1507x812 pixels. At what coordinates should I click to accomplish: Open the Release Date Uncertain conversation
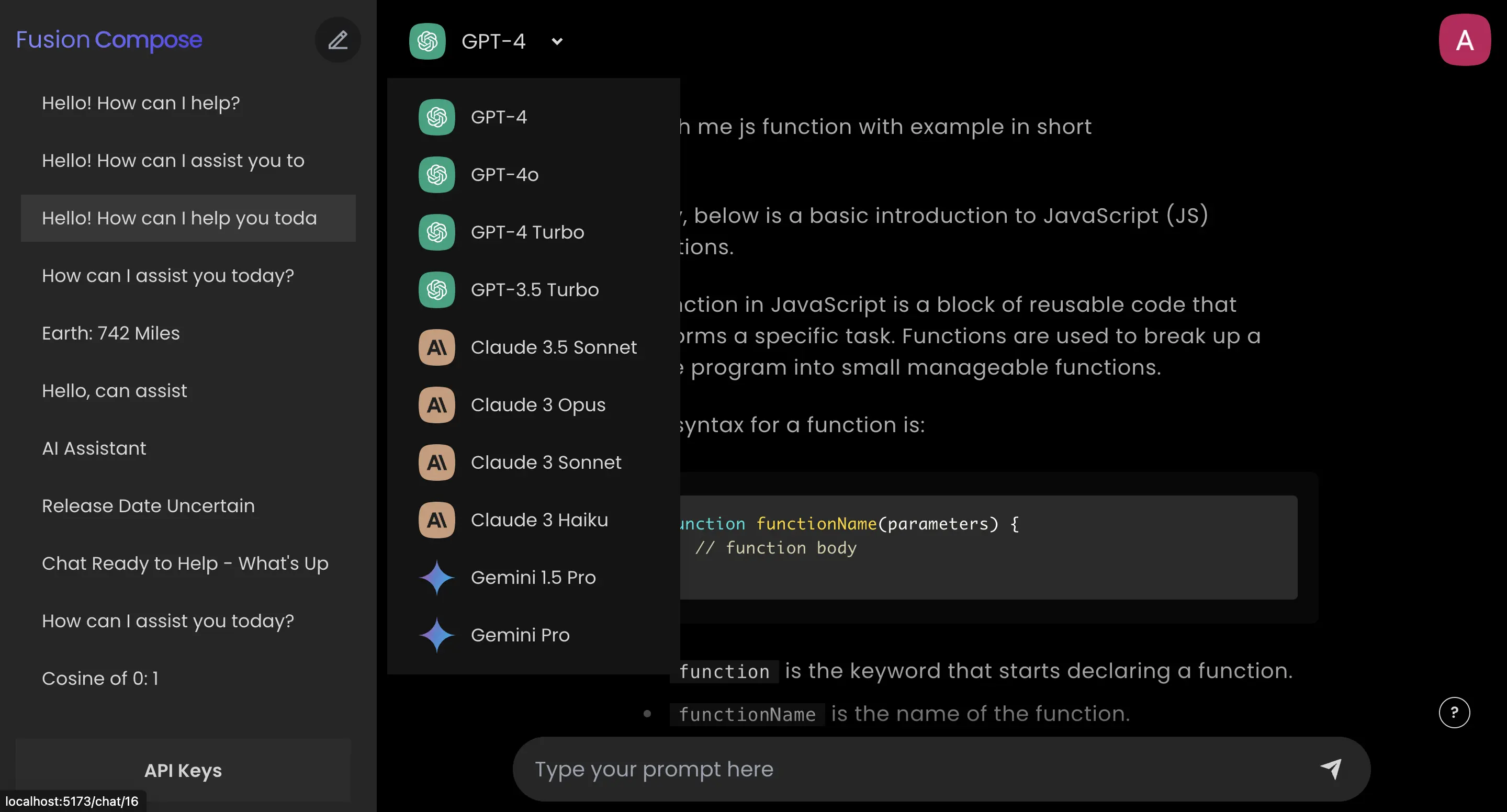pyautogui.click(x=148, y=505)
